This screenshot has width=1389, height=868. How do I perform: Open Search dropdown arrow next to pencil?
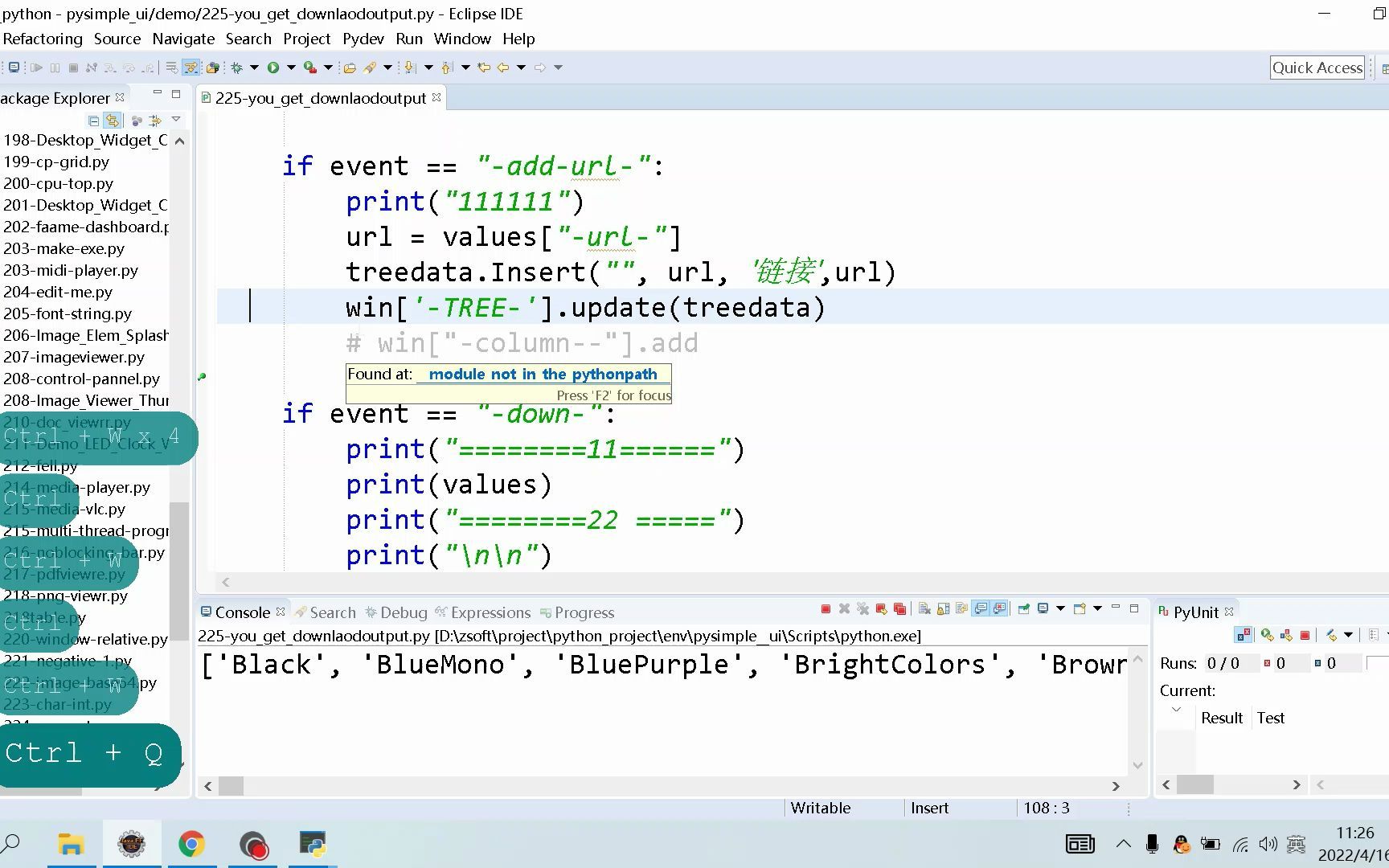[387, 68]
